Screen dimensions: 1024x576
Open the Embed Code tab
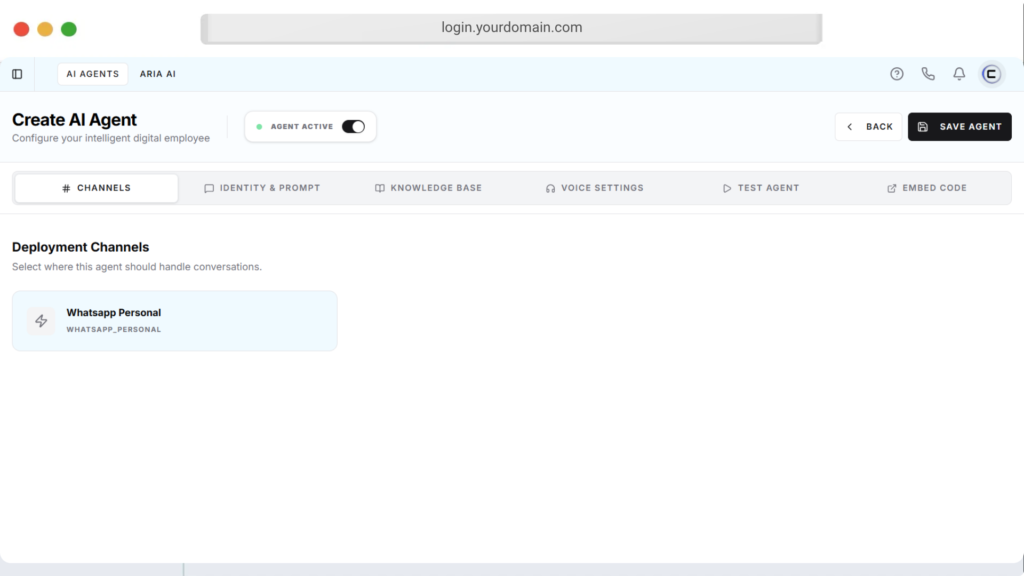[926, 188]
